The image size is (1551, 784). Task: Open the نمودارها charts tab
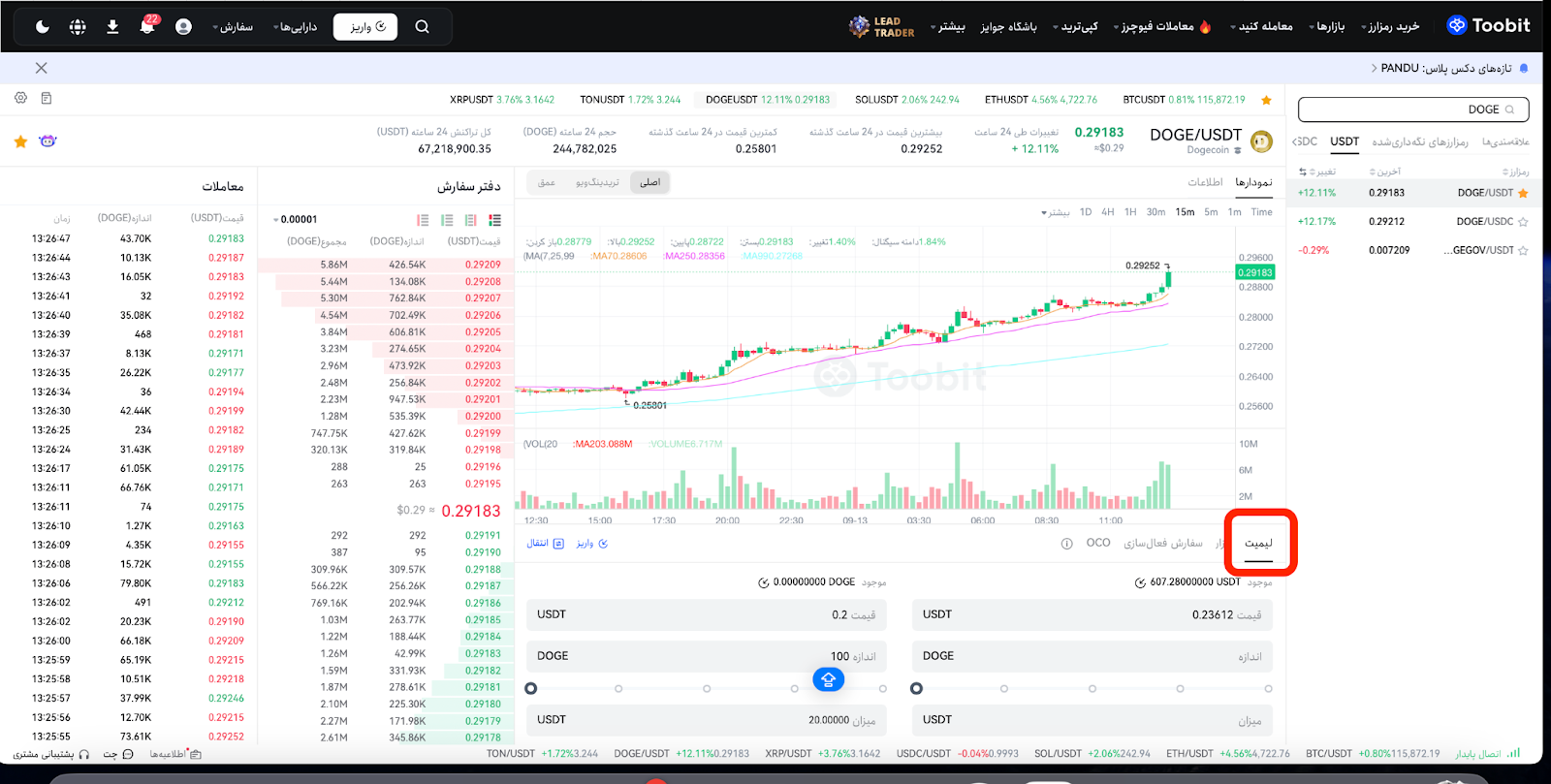pyautogui.click(x=1253, y=182)
